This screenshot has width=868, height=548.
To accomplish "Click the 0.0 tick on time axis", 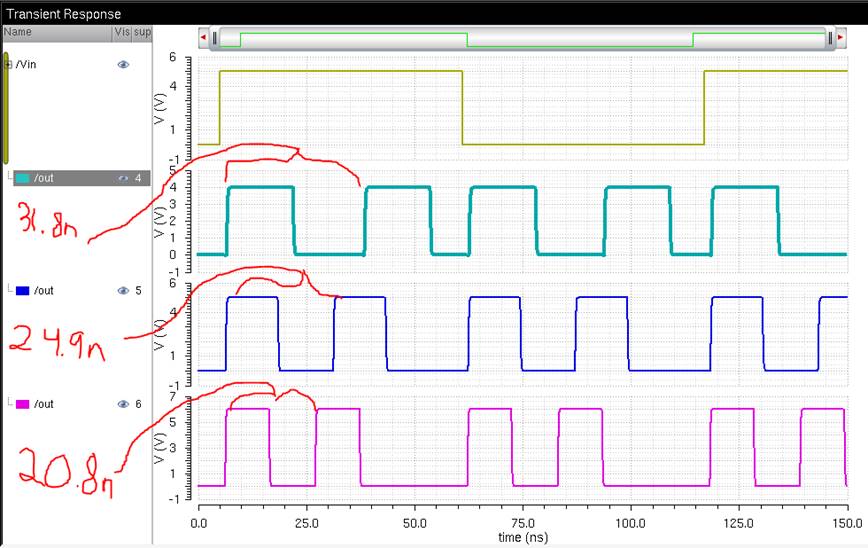I will (199, 523).
